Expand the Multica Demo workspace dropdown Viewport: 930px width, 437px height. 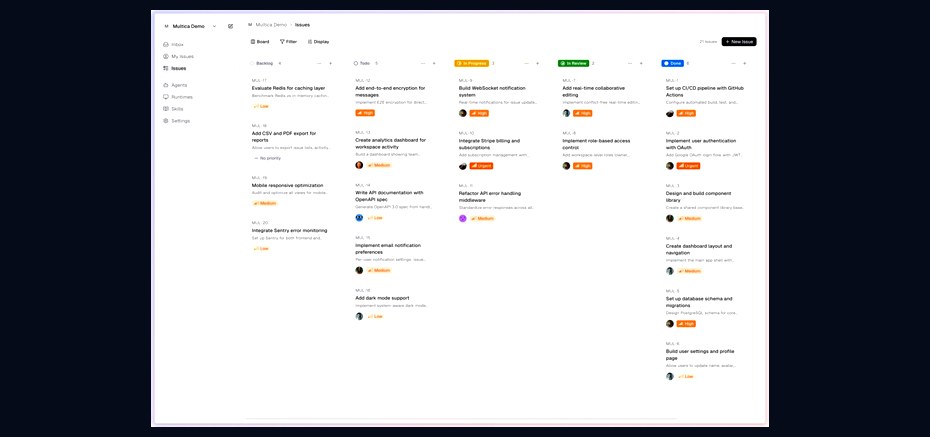pyautogui.click(x=214, y=26)
